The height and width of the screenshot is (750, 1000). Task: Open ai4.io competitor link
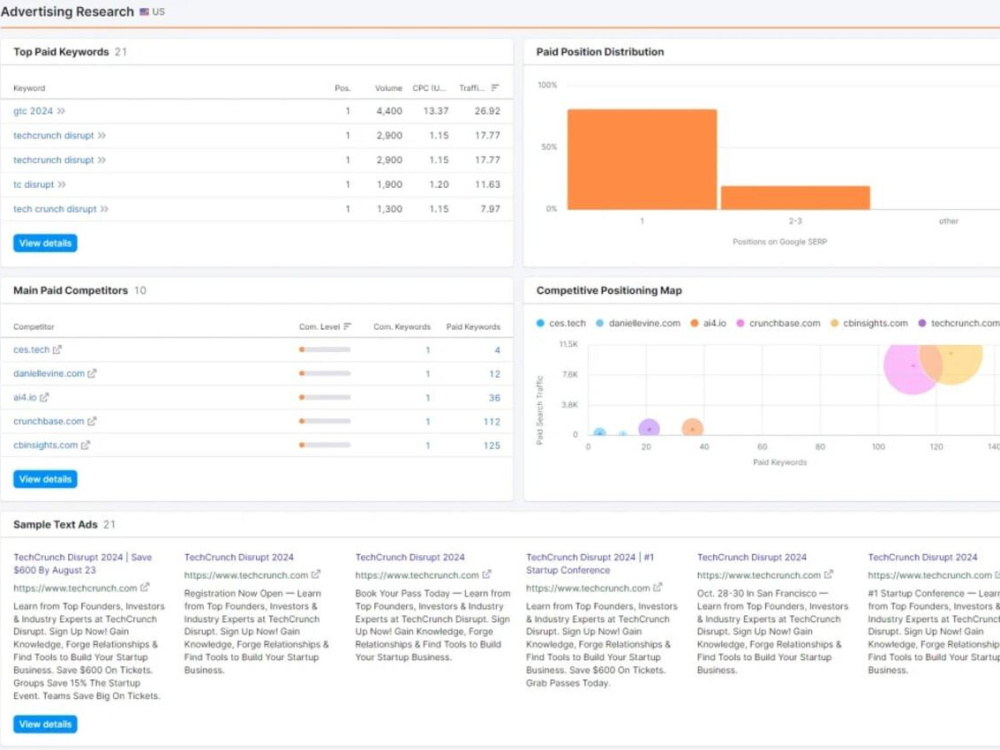pos(25,397)
